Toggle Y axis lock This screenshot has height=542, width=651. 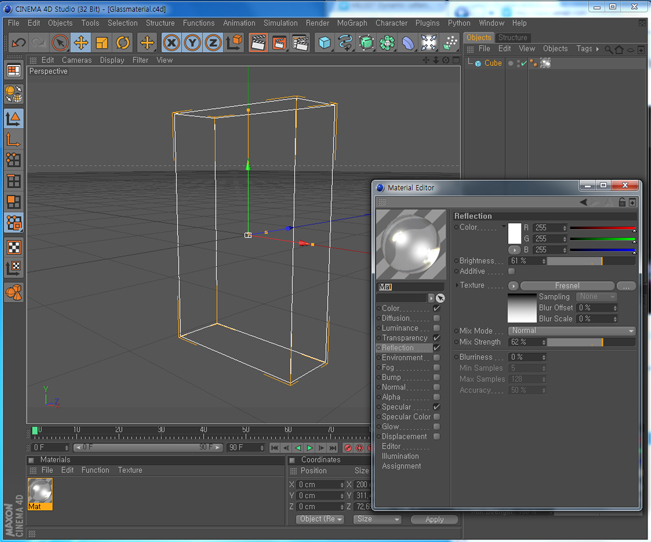click(192, 42)
